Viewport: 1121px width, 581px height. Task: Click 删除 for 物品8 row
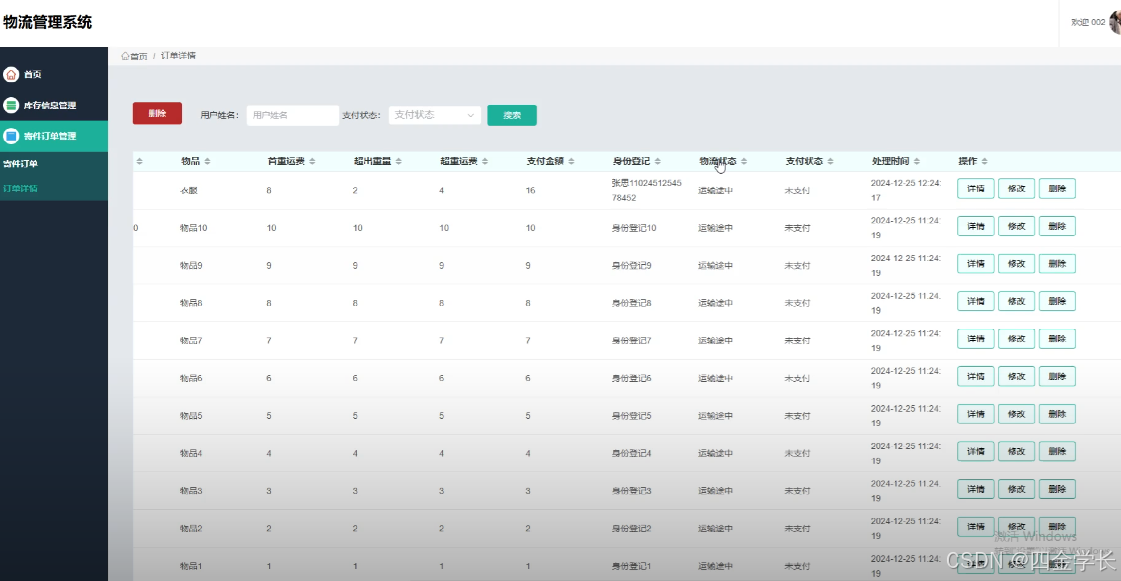pyautogui.click(x=1057, y=302)
